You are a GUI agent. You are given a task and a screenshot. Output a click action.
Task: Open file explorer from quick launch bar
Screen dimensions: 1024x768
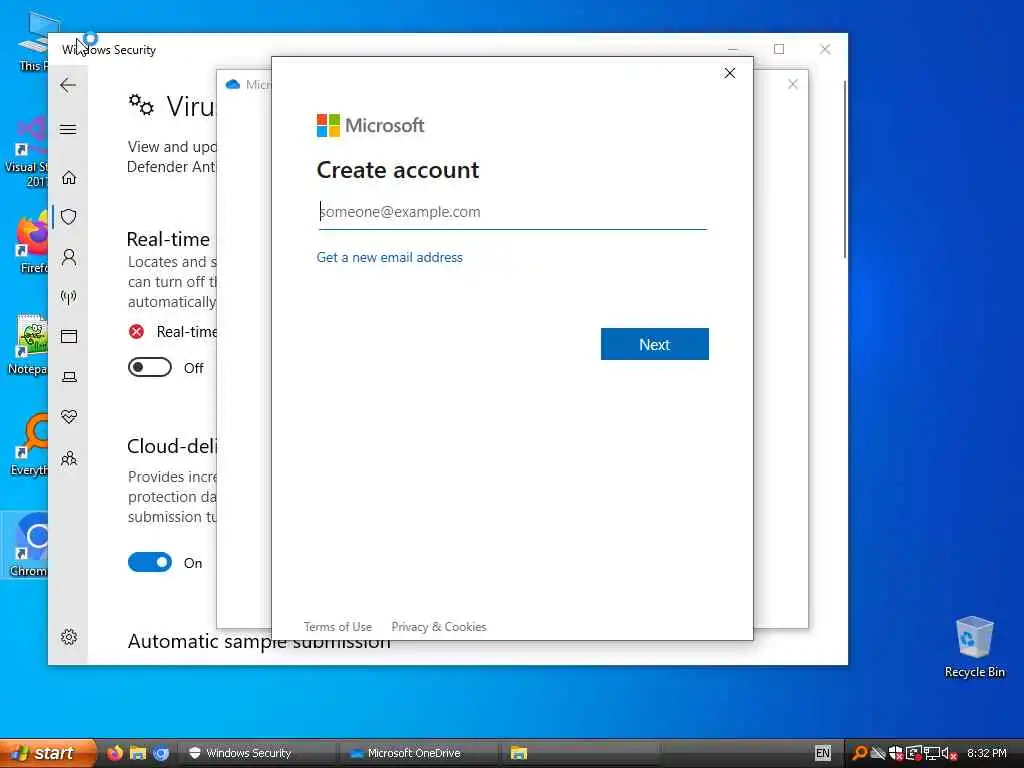pos(138,753)
